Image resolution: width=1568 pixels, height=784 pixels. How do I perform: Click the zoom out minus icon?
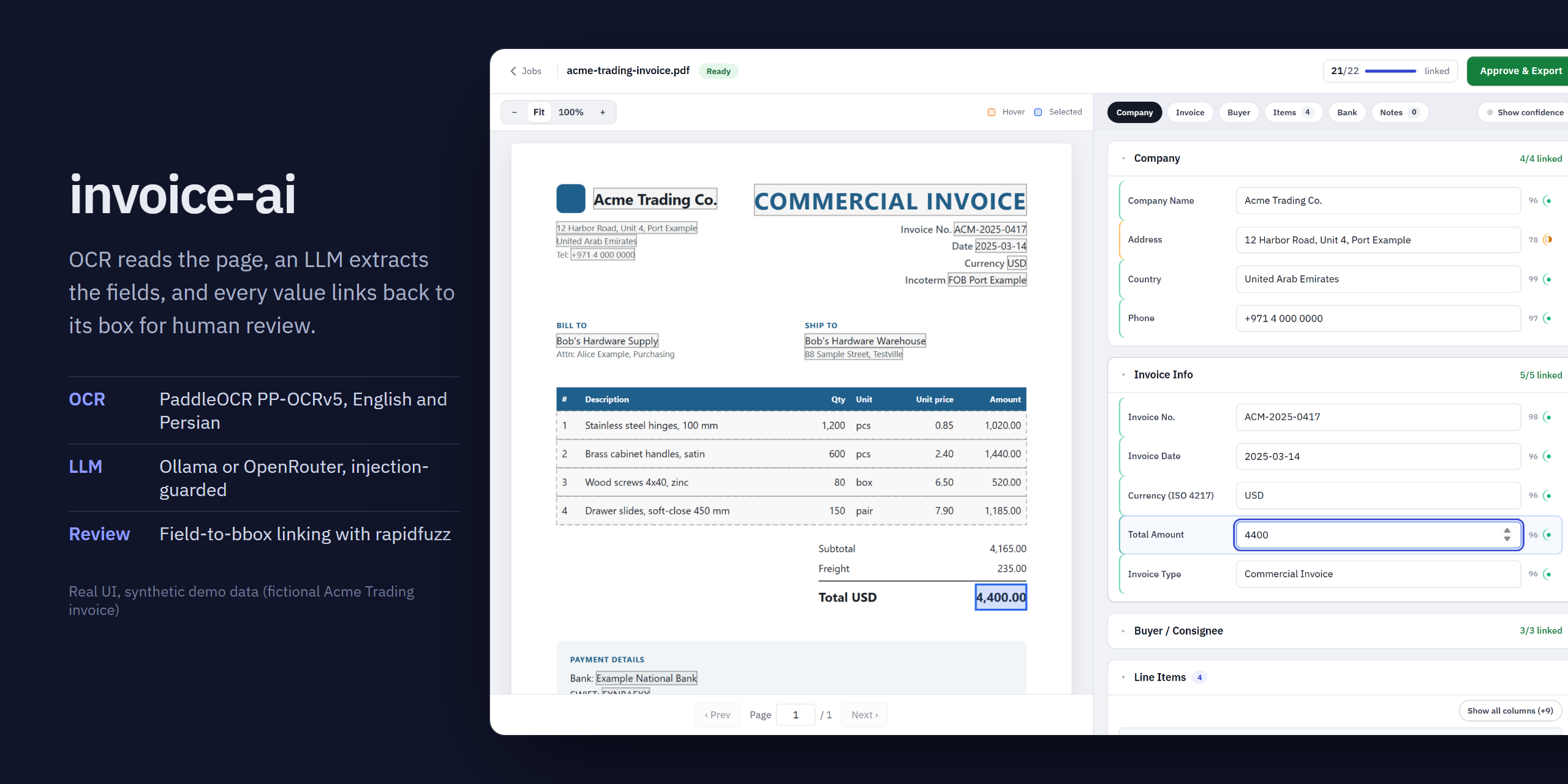(x=514, y=112)
